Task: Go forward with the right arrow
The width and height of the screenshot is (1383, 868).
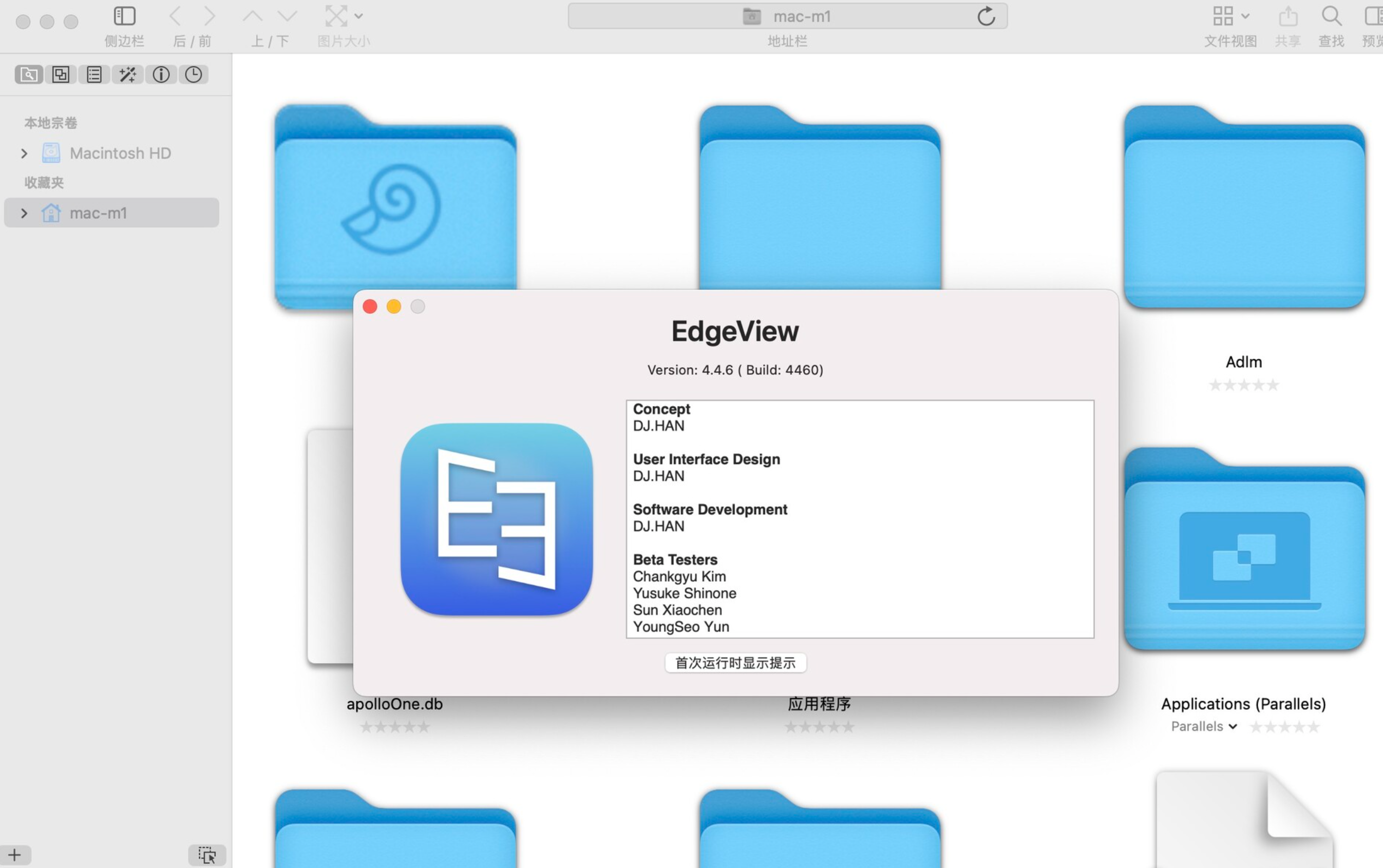Action: coord(210,16)
